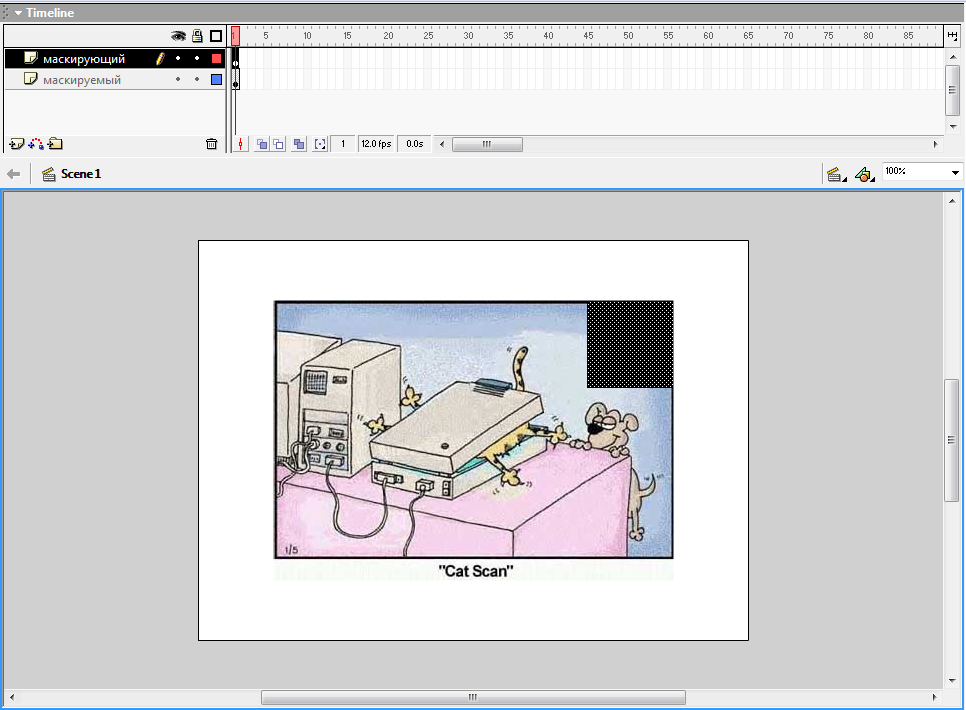Open the 100% zoom dropdown
Screen dimensions: 966x710
(x=955, y=173)
